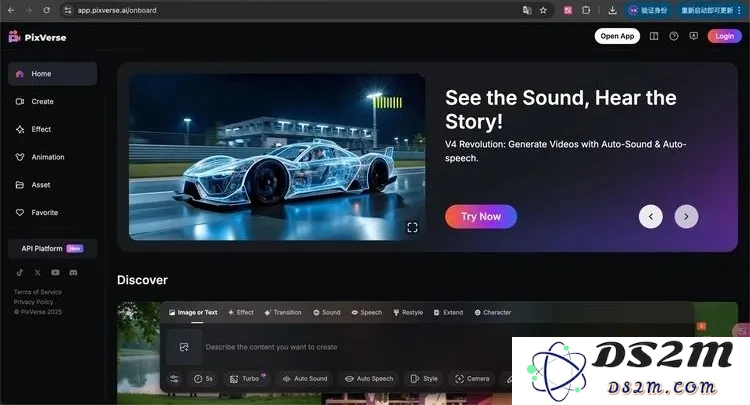Click the address bar URL
The height and width of the screenshot is (405, 750).
click(117, 10)
